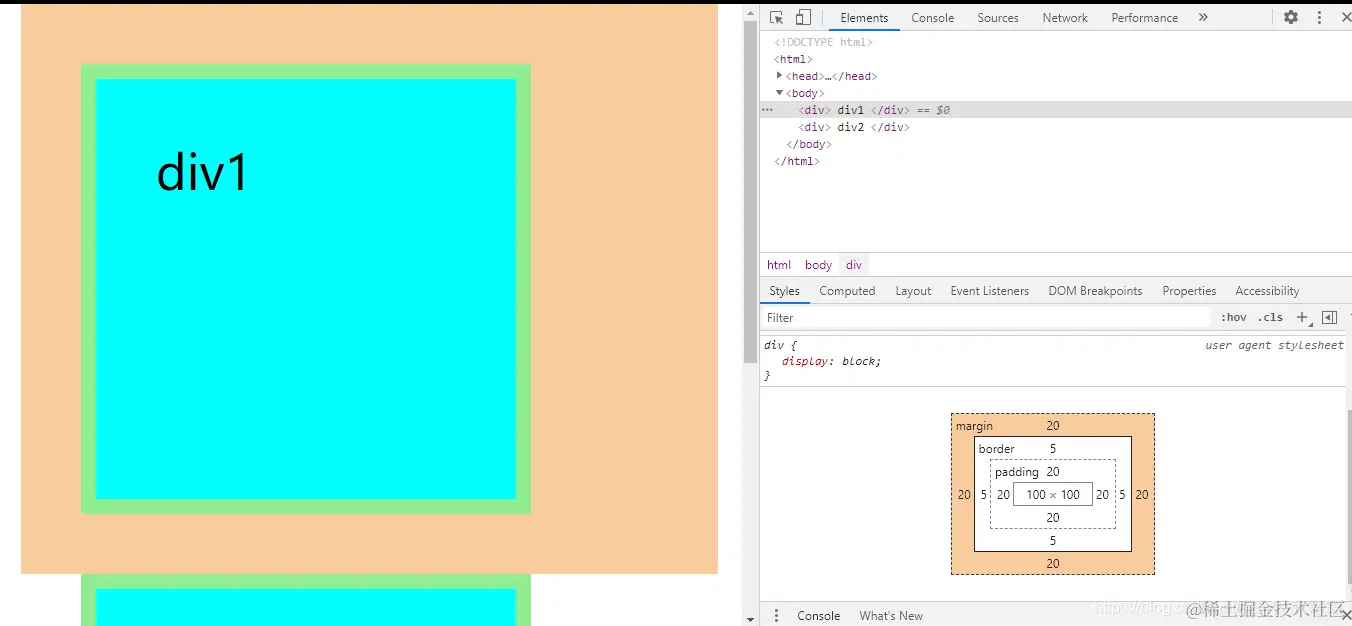Toggle the :hov element state panel
This screenshot has width=1352, height=626.
coord(1233,318)
